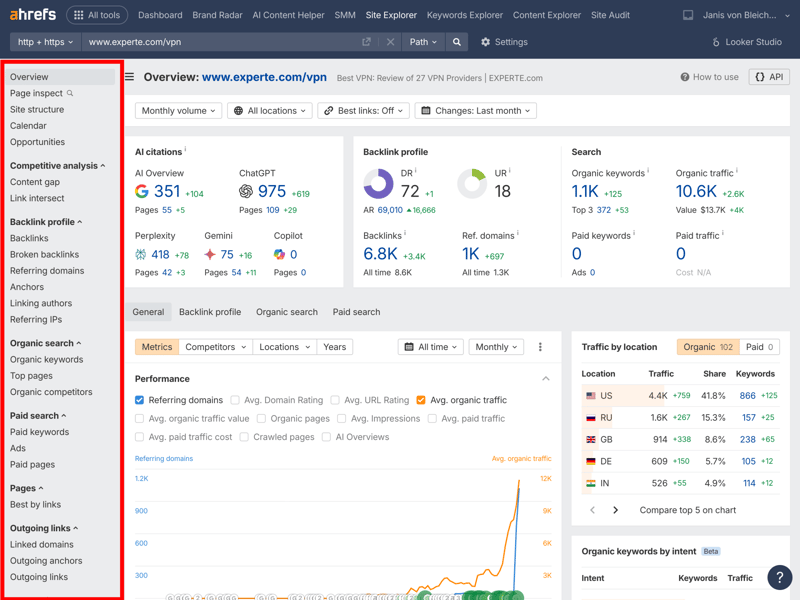Enable Avg. Domain Rating checkbox

(235, 400)
